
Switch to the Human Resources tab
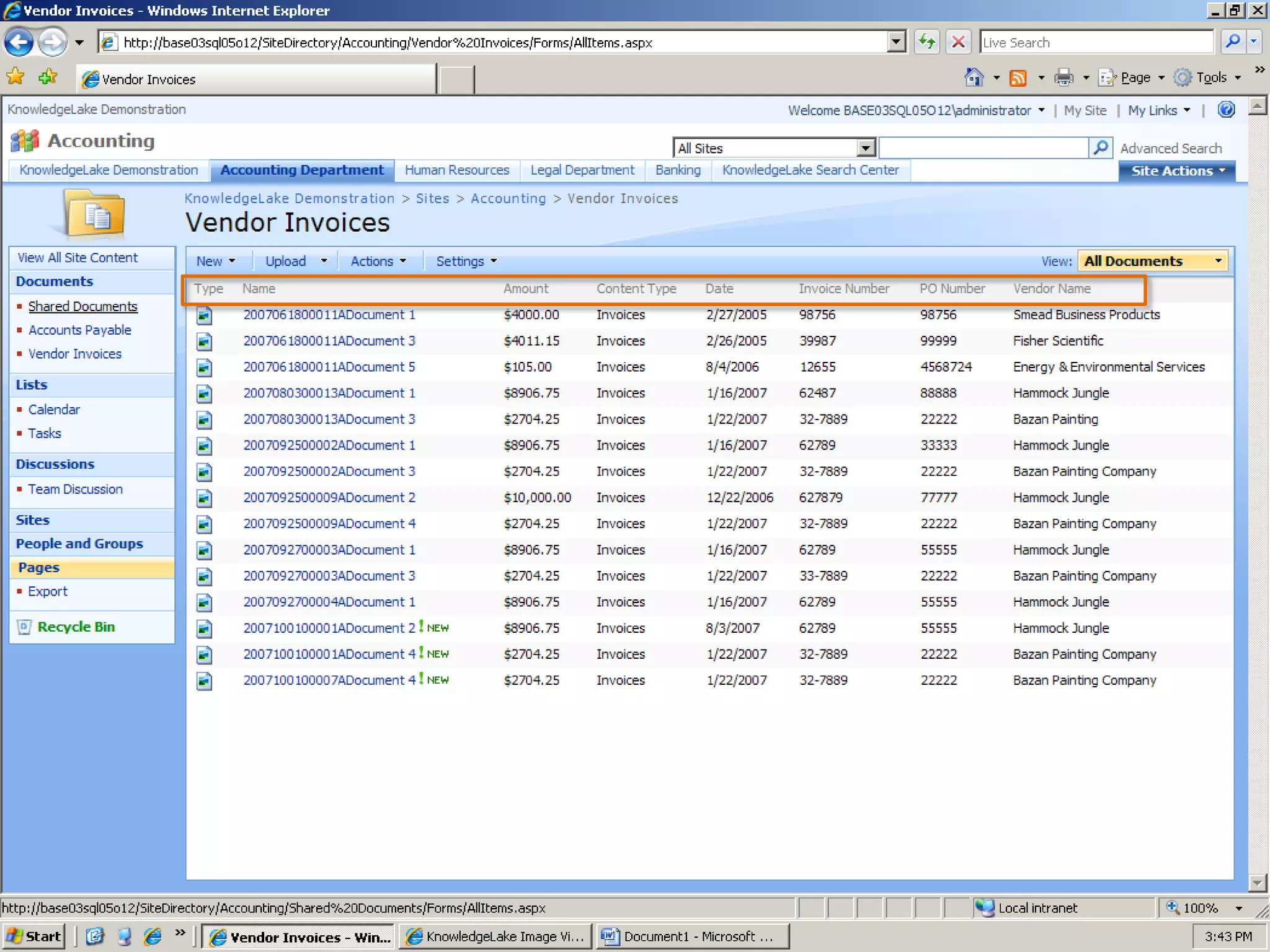coord(456,170)
